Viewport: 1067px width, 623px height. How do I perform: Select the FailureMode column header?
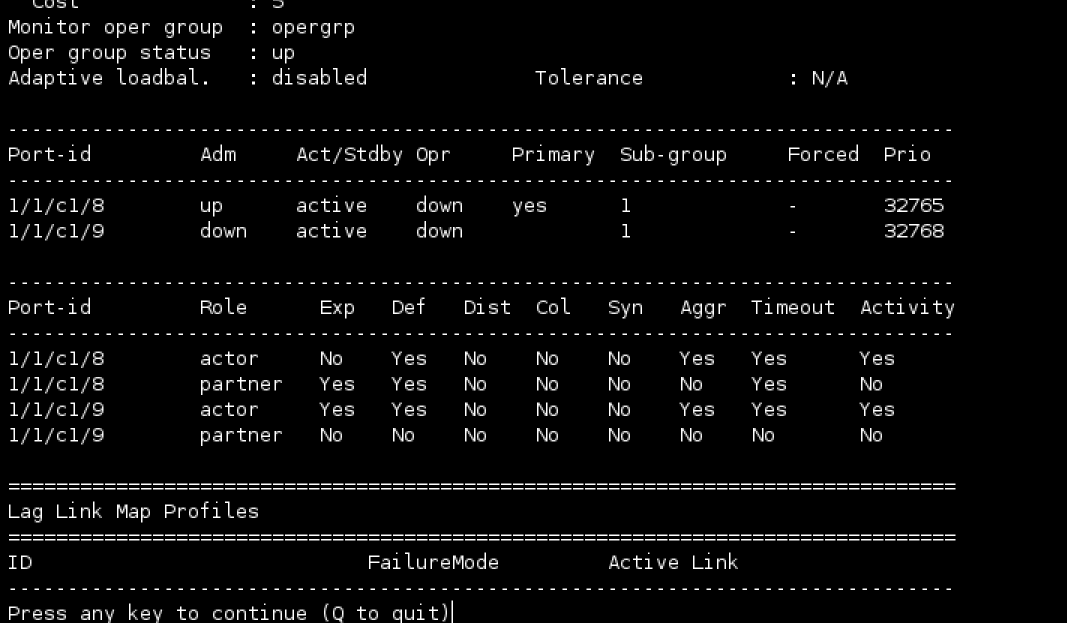click(432, 562)
